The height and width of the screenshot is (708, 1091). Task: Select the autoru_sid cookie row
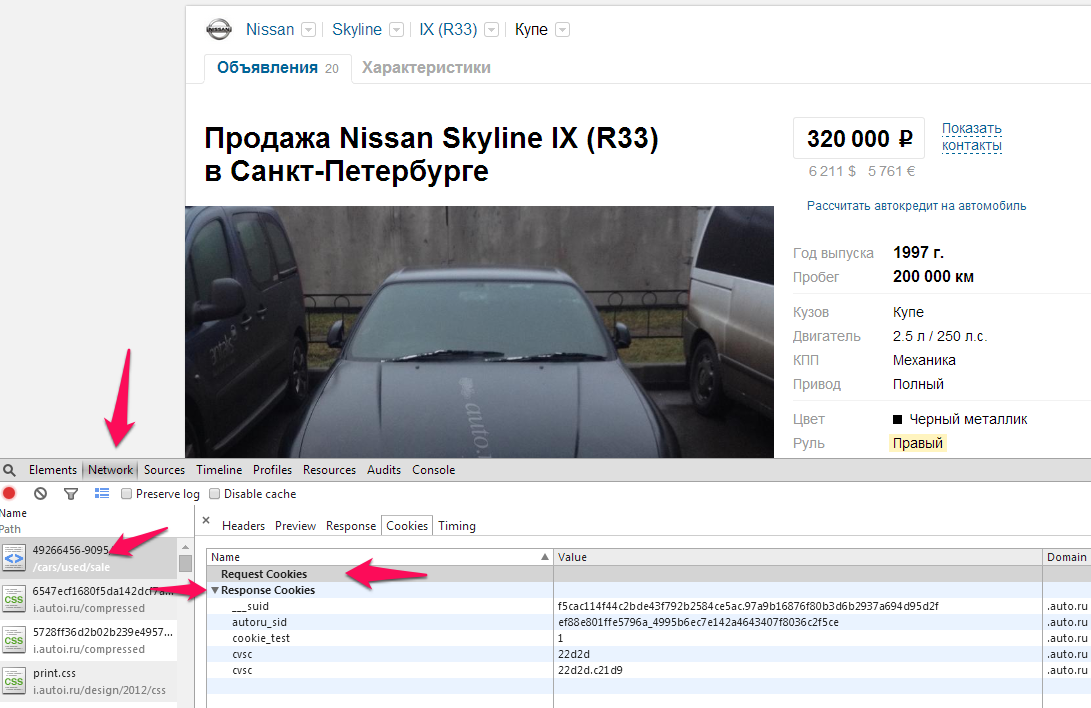648,622
